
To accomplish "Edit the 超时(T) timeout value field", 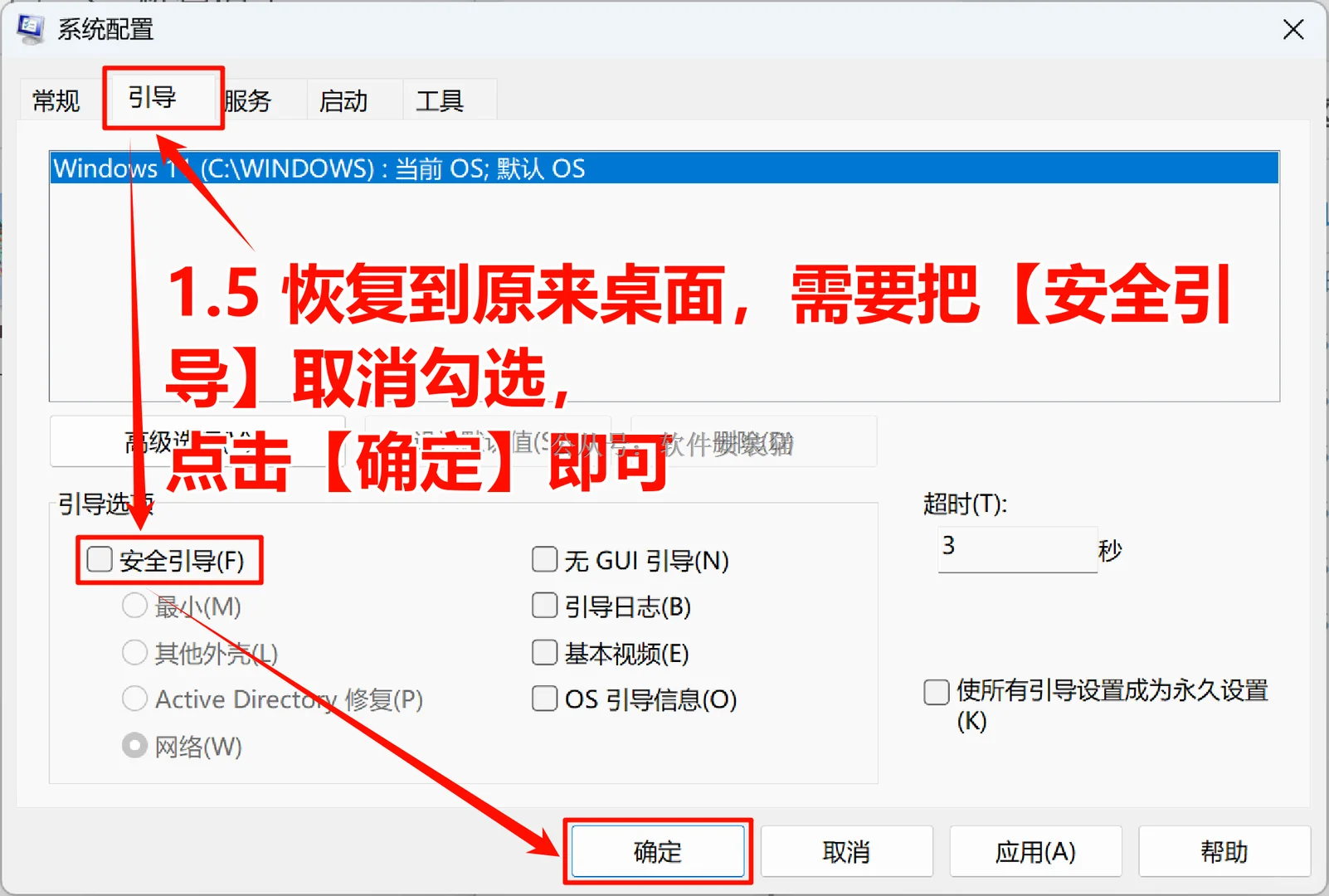I will [x=1017, y=548].
